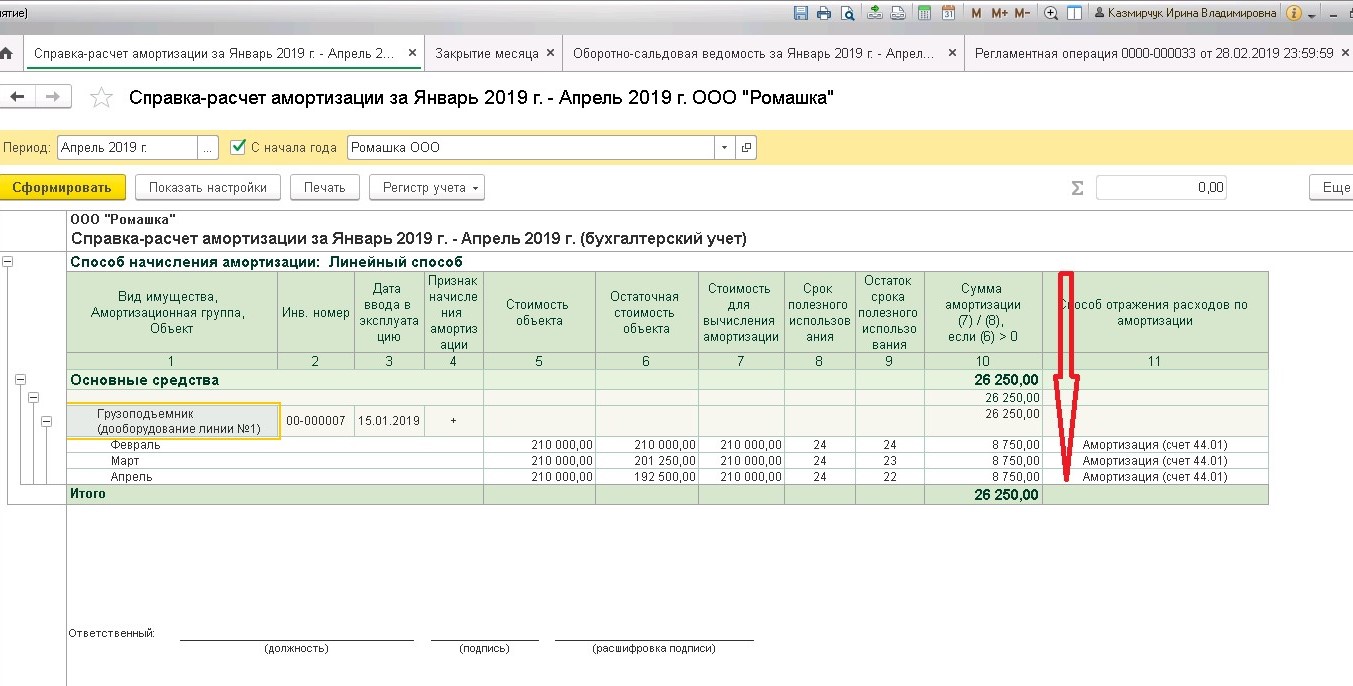Click the Print icon in top toolbar
The image size is (1353, 686).
(824, 13)
